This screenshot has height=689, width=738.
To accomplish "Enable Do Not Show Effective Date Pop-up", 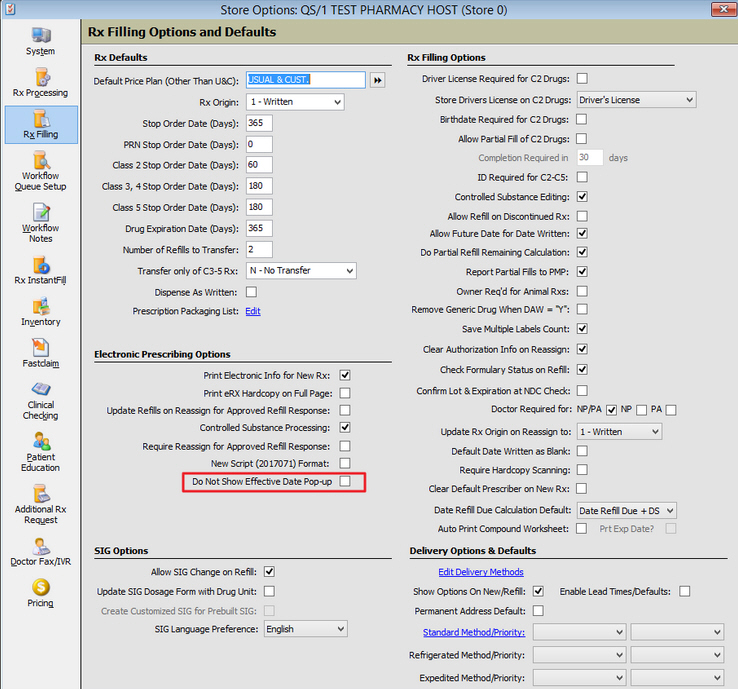I will 345,482.
